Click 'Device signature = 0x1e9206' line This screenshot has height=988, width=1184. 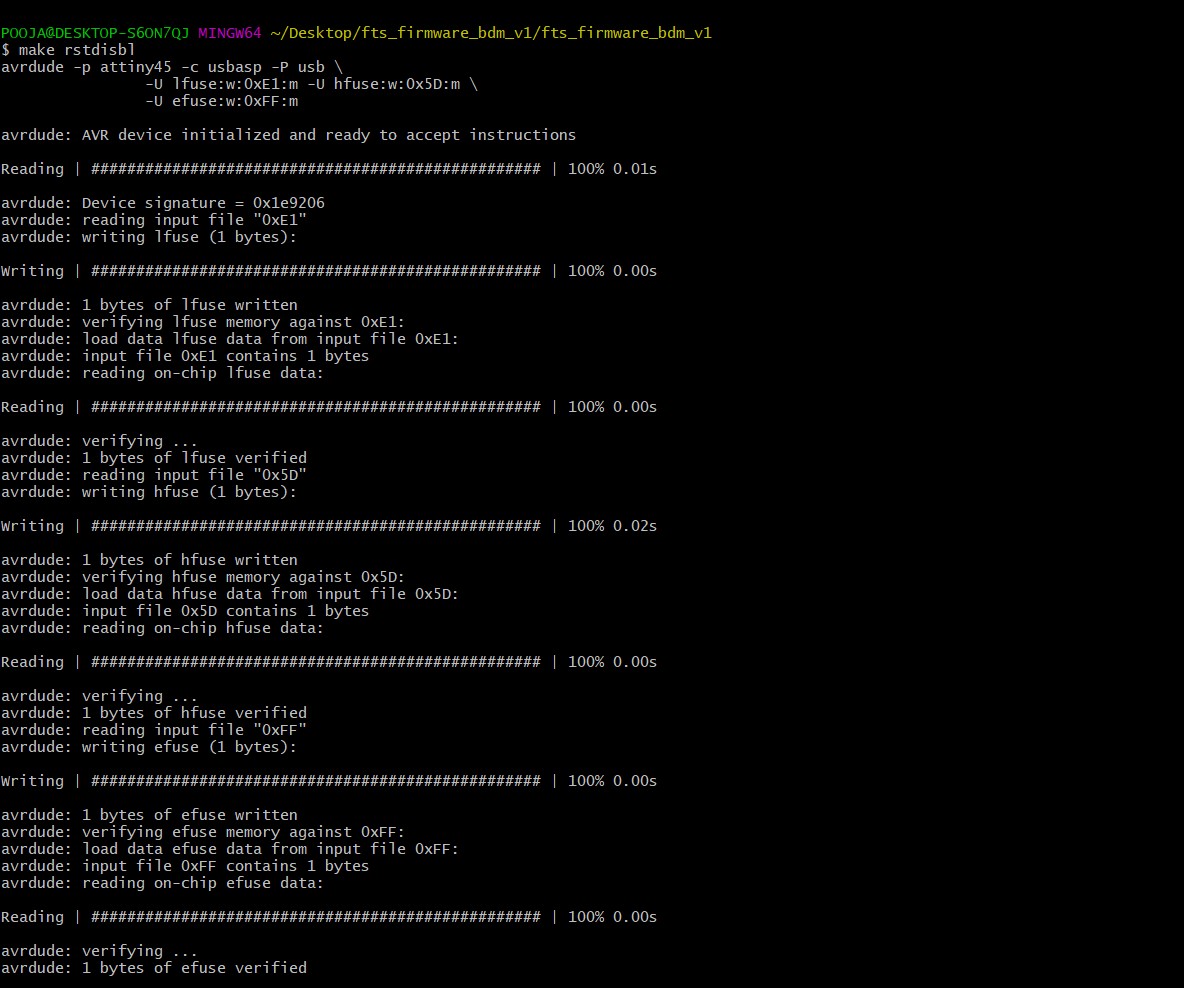tap(162, 203)
